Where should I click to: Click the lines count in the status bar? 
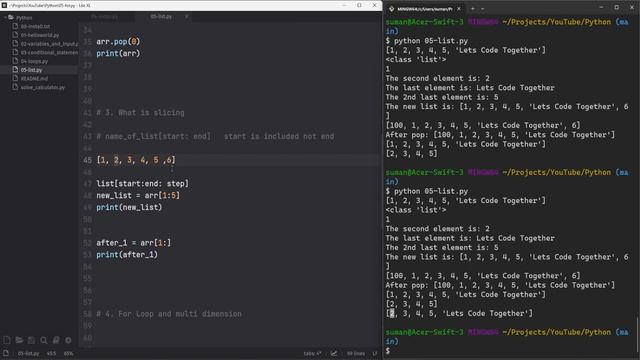pos(356,353)
